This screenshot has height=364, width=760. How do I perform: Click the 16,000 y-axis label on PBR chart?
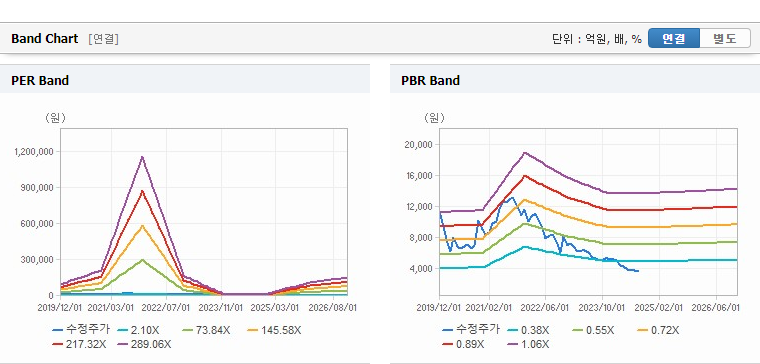click(419, 175)
